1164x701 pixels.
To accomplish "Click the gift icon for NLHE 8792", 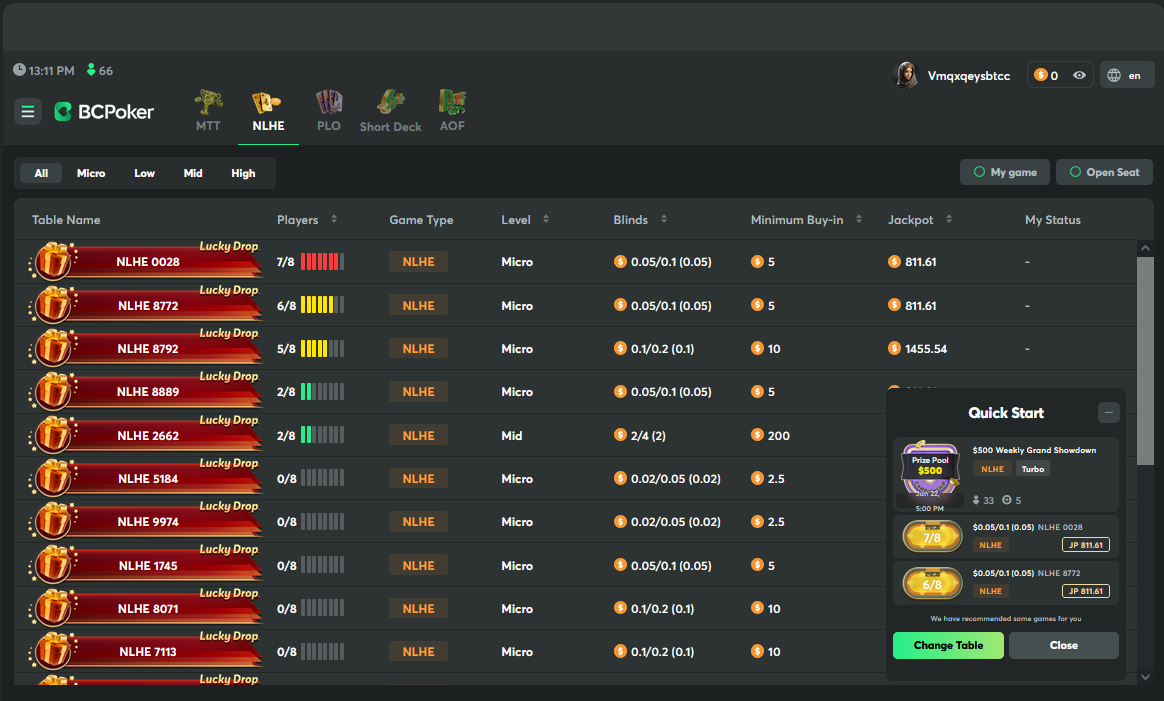I will coord(53,348).
